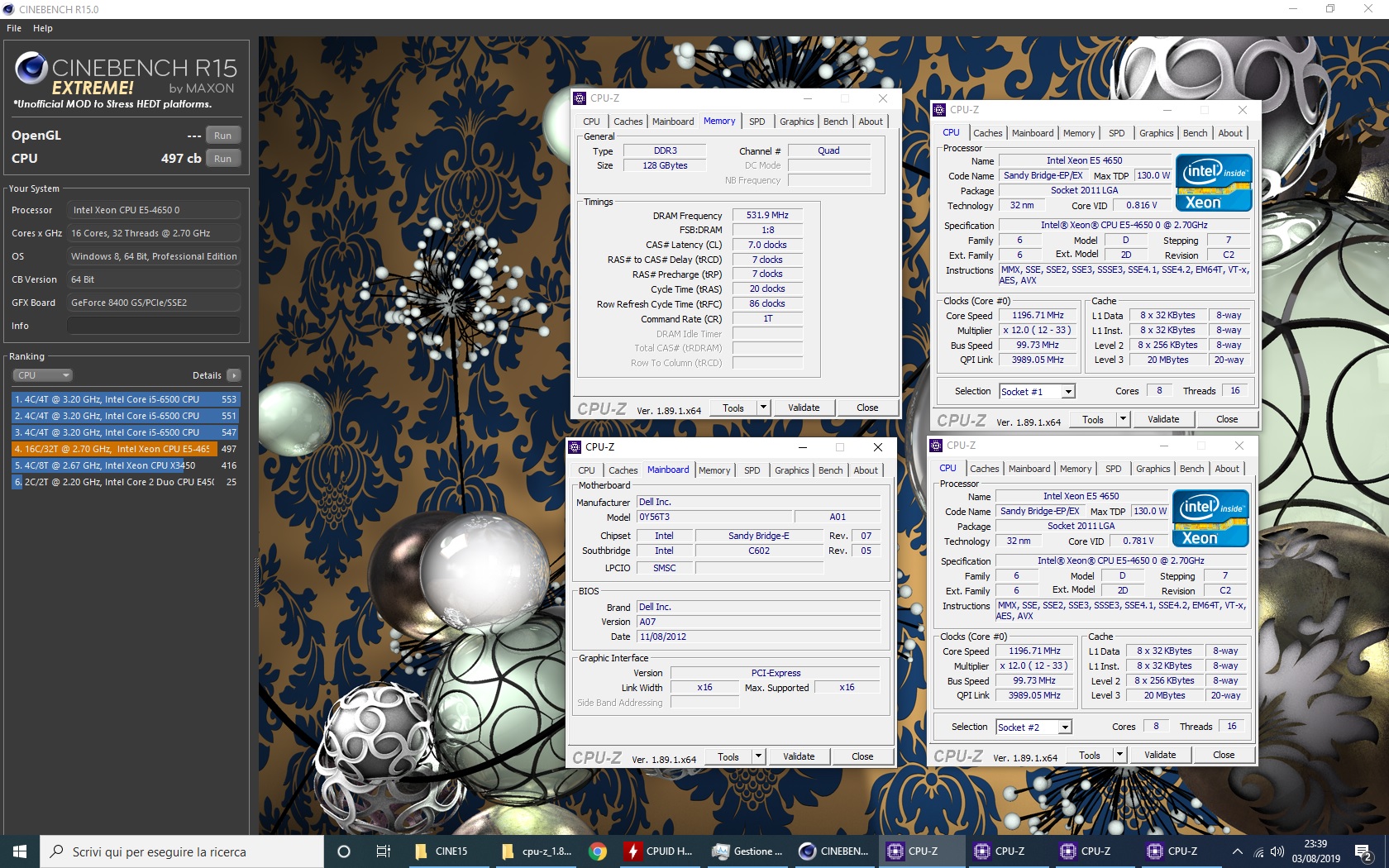Open Gestione task manager taskbar item

point(747,851)
